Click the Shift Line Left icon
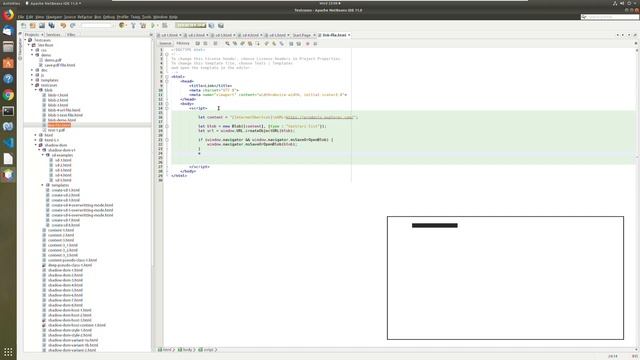This screenshot has height=360, width=640. [291, 43]
